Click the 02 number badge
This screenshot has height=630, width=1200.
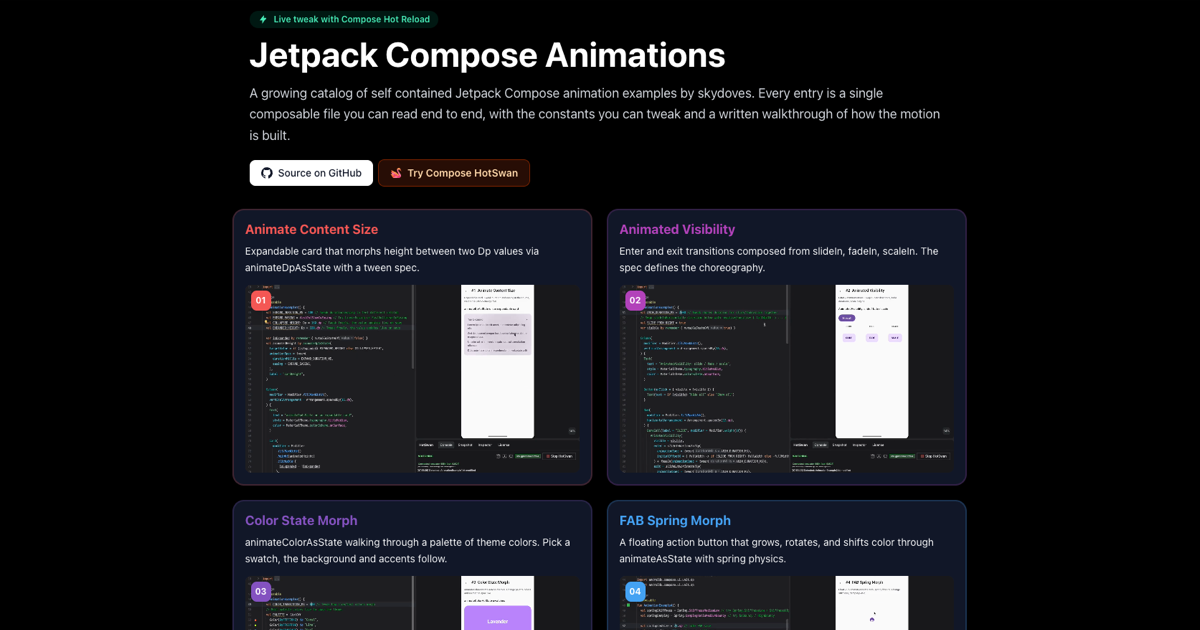(635, 300)
